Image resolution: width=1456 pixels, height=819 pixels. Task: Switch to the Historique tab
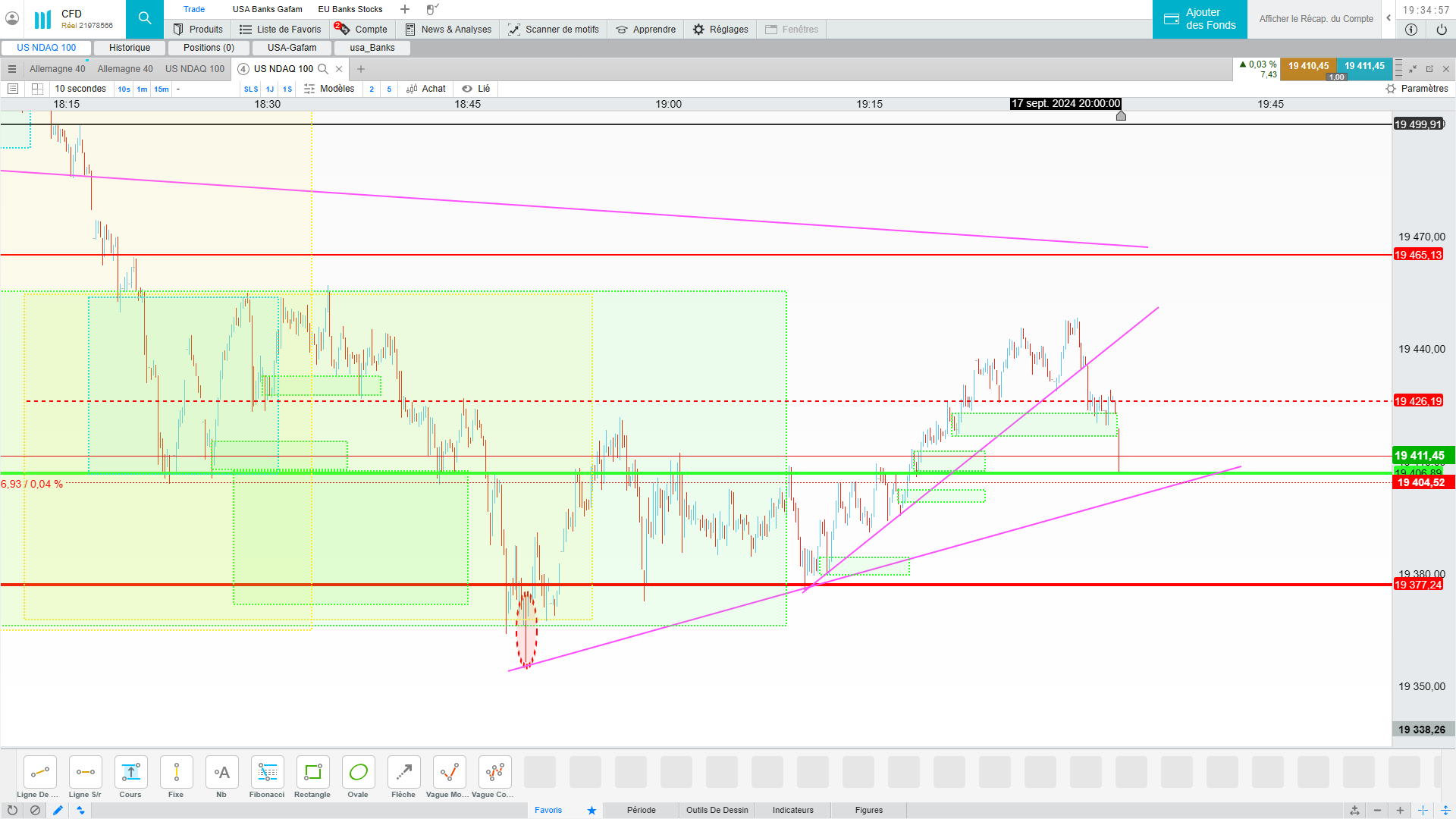click(130, 48)
